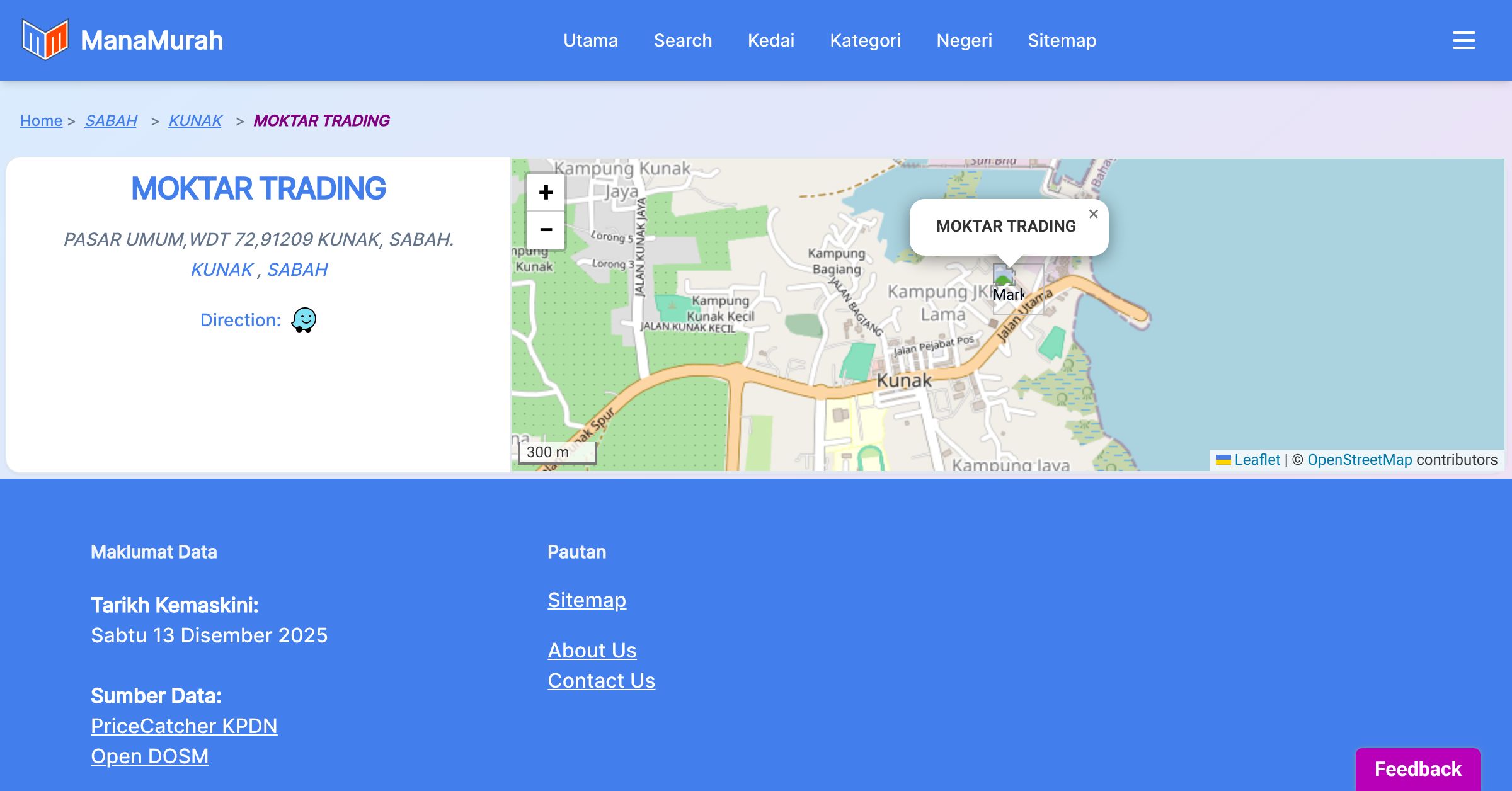The width and height of the screenshot is (1512, 791).
Task: Open PriceCatcher KPDN data source
Action: tap(184, 726)
